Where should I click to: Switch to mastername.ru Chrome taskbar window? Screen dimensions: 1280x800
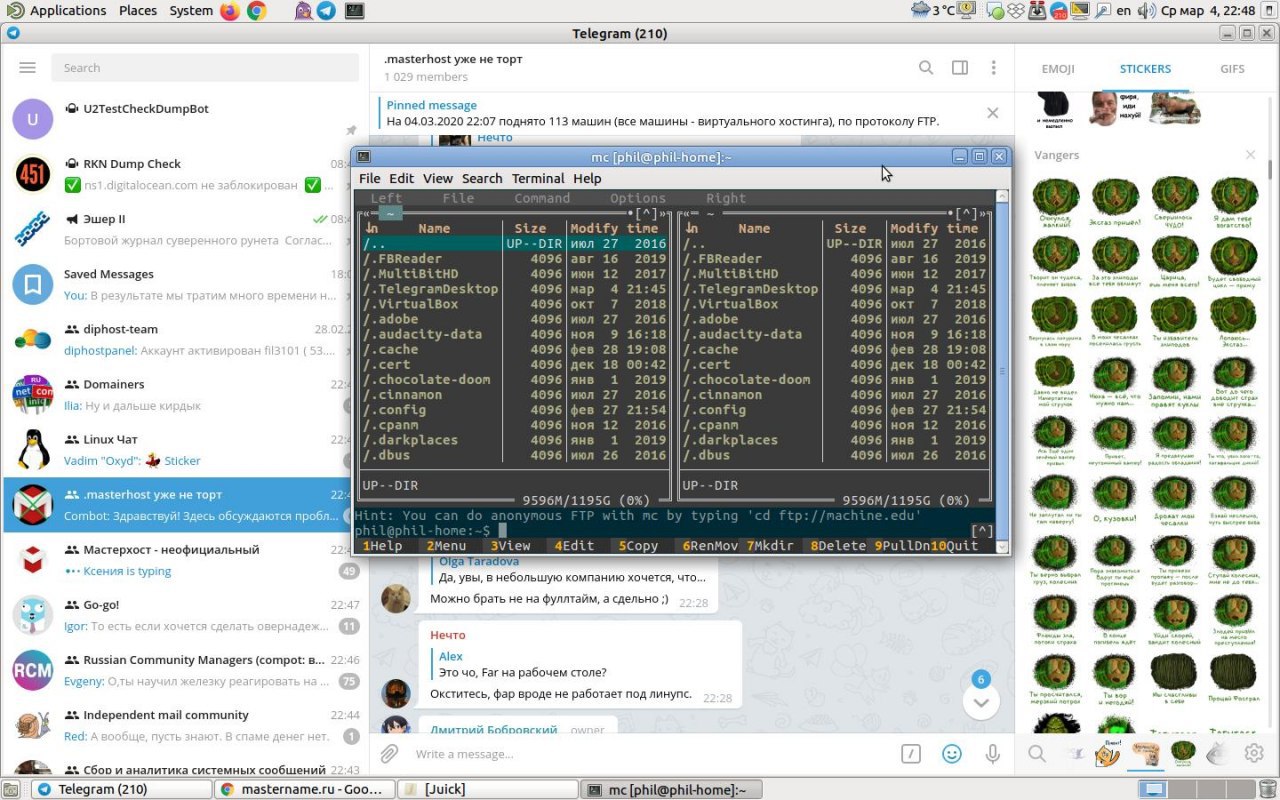(303, 789)
